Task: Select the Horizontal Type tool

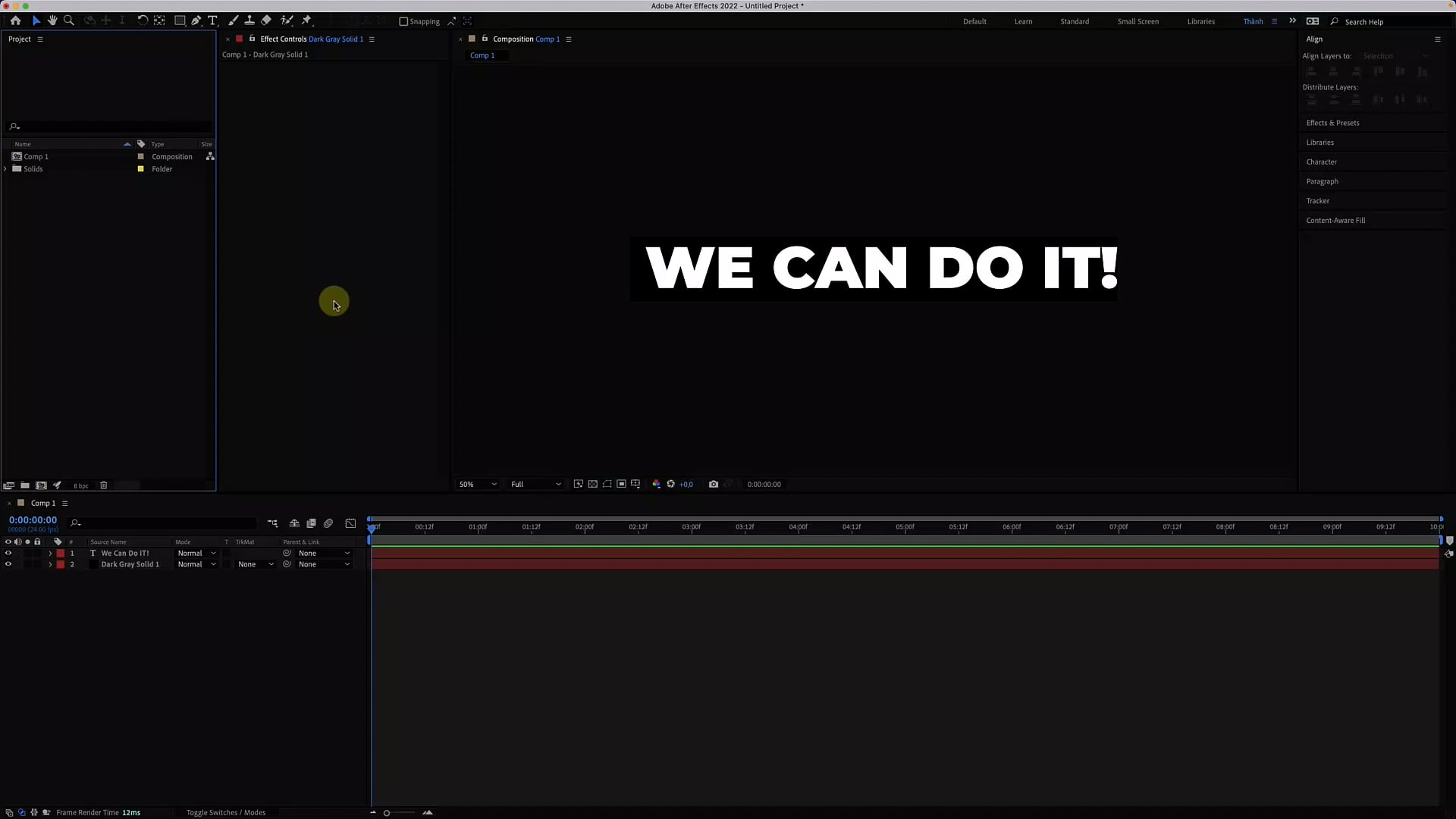Action: 213,20
